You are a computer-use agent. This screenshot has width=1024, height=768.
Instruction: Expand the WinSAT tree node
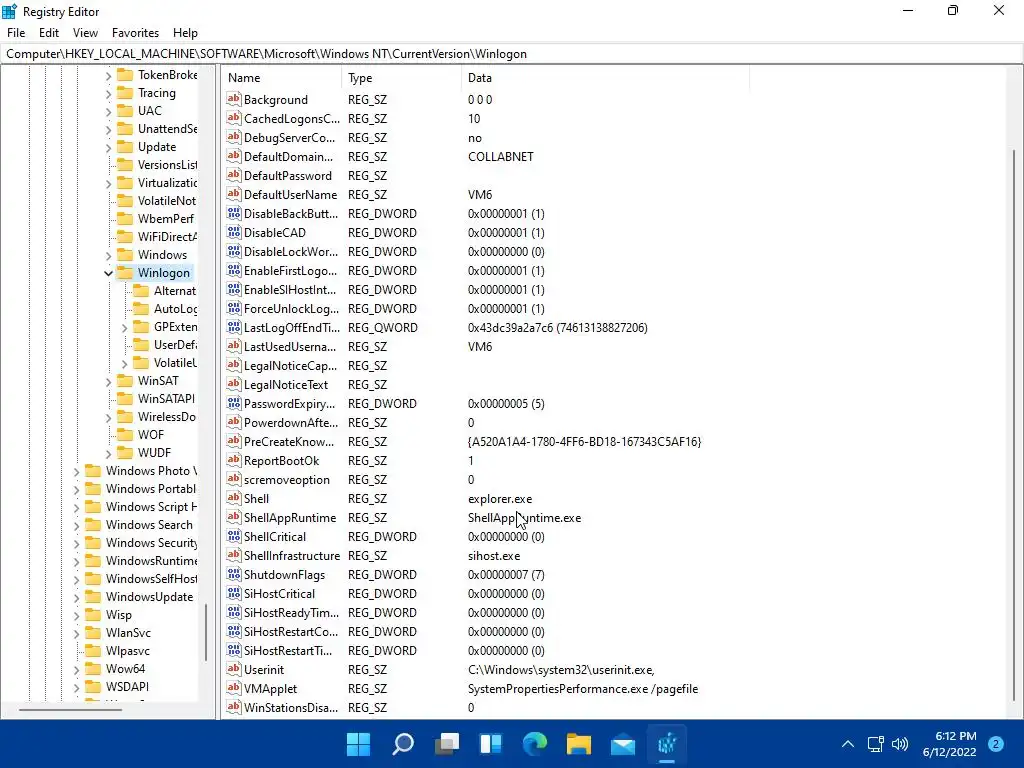point(108,381)
